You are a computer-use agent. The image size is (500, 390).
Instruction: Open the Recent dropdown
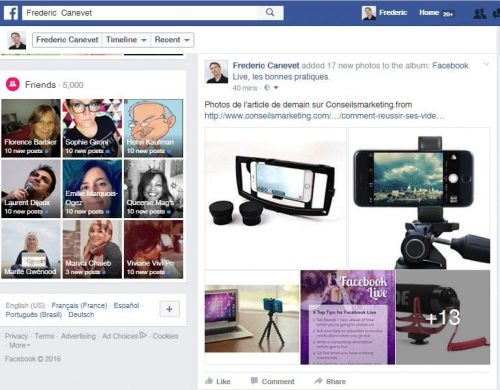[172, 40]
